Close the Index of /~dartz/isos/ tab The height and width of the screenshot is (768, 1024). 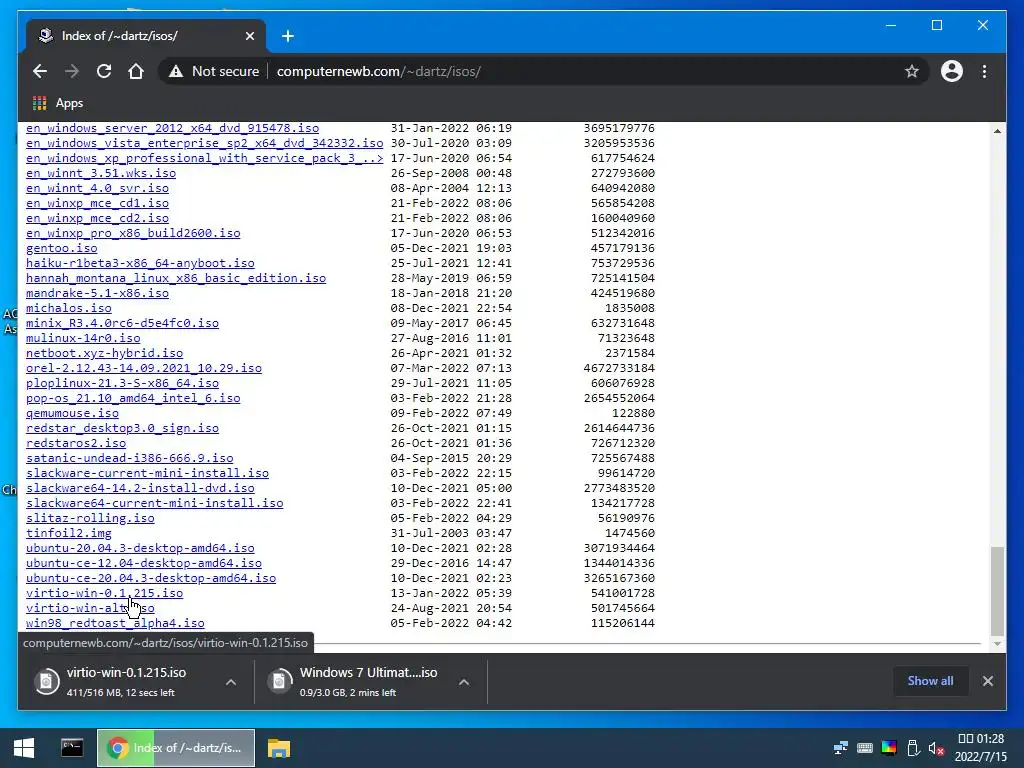tap(249, 36)
